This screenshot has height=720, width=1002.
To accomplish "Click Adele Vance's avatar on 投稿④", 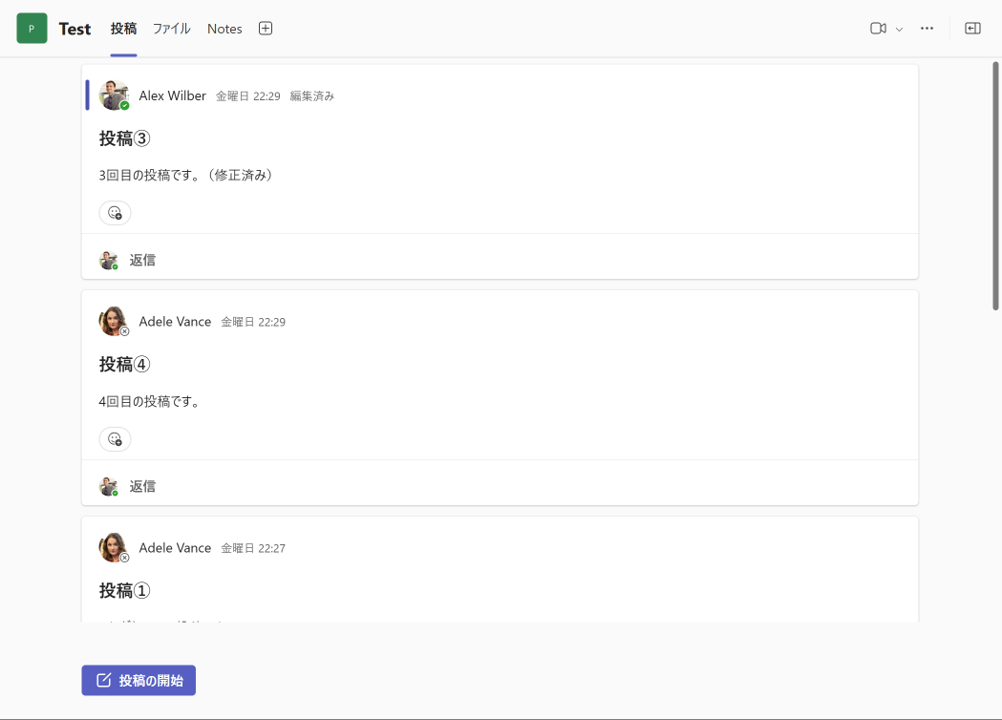I will pos(113,321).
